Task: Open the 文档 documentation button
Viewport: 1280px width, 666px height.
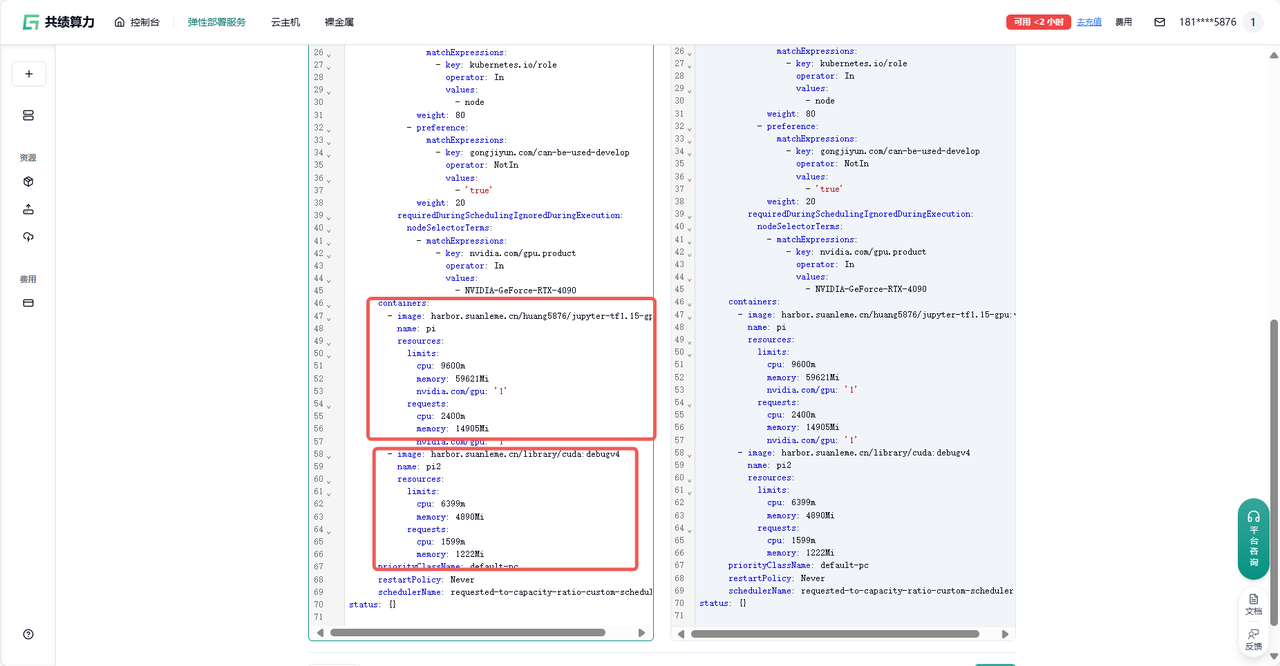Action: coord(1253,604)
